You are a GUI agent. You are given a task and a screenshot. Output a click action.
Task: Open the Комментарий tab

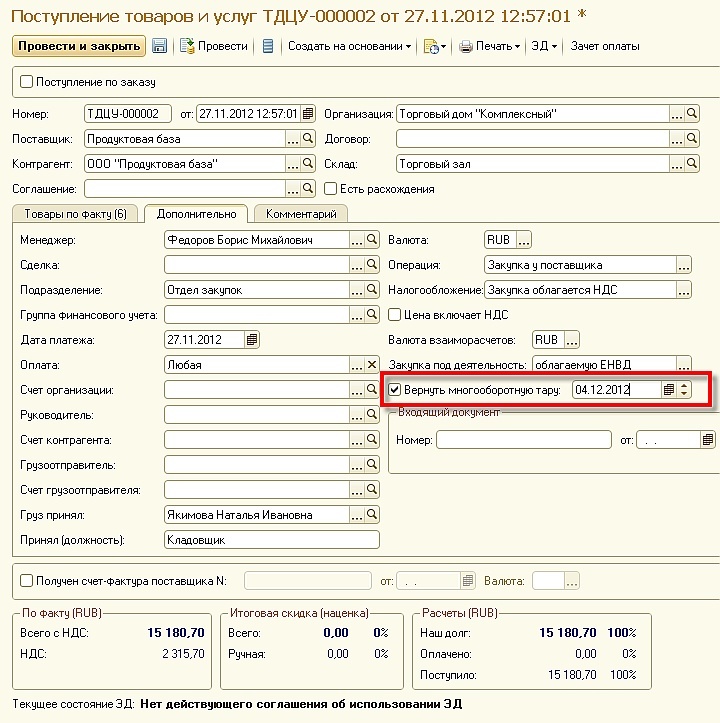(301, 214)
